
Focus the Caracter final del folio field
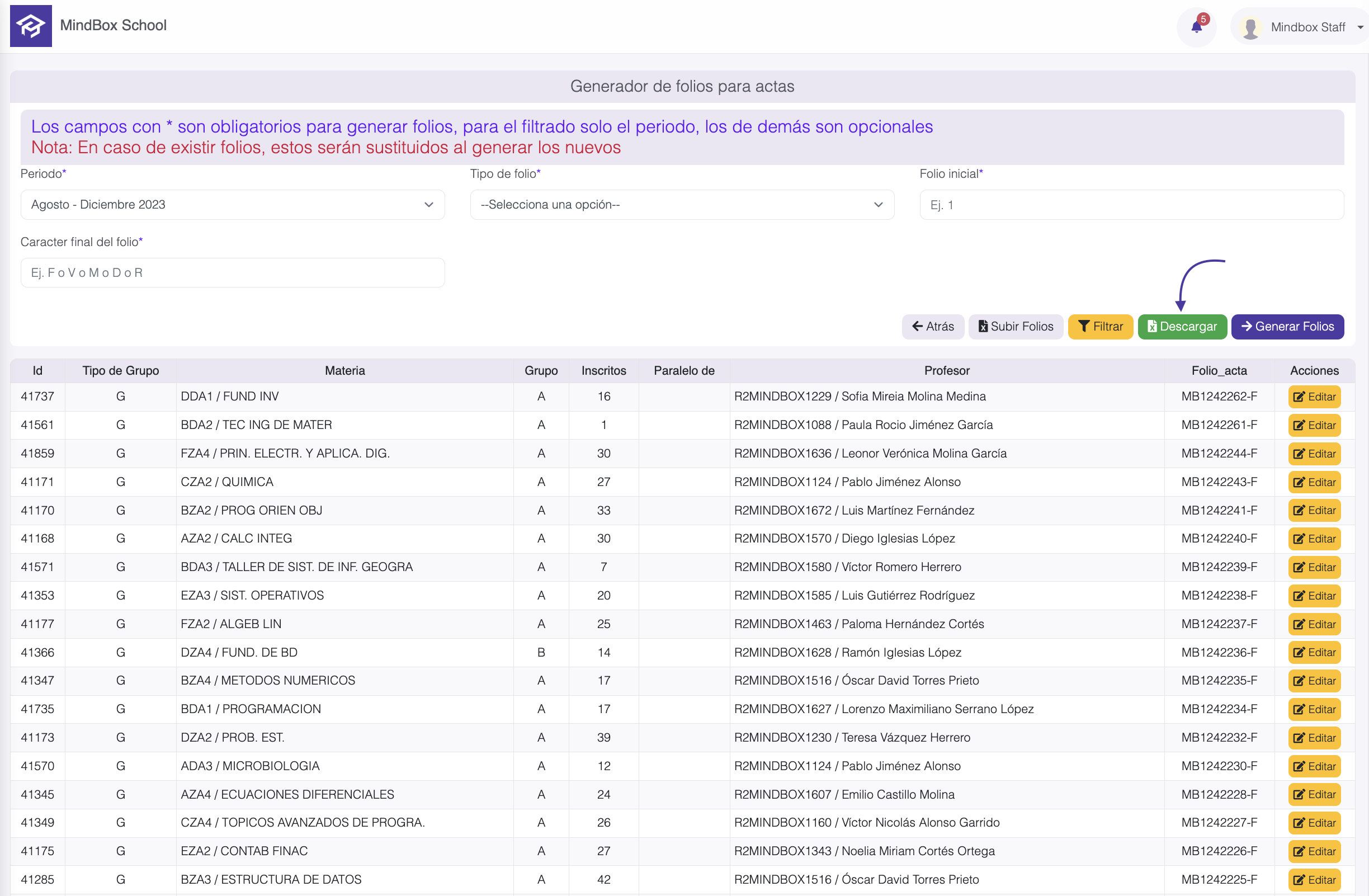(x=233, y=272)
